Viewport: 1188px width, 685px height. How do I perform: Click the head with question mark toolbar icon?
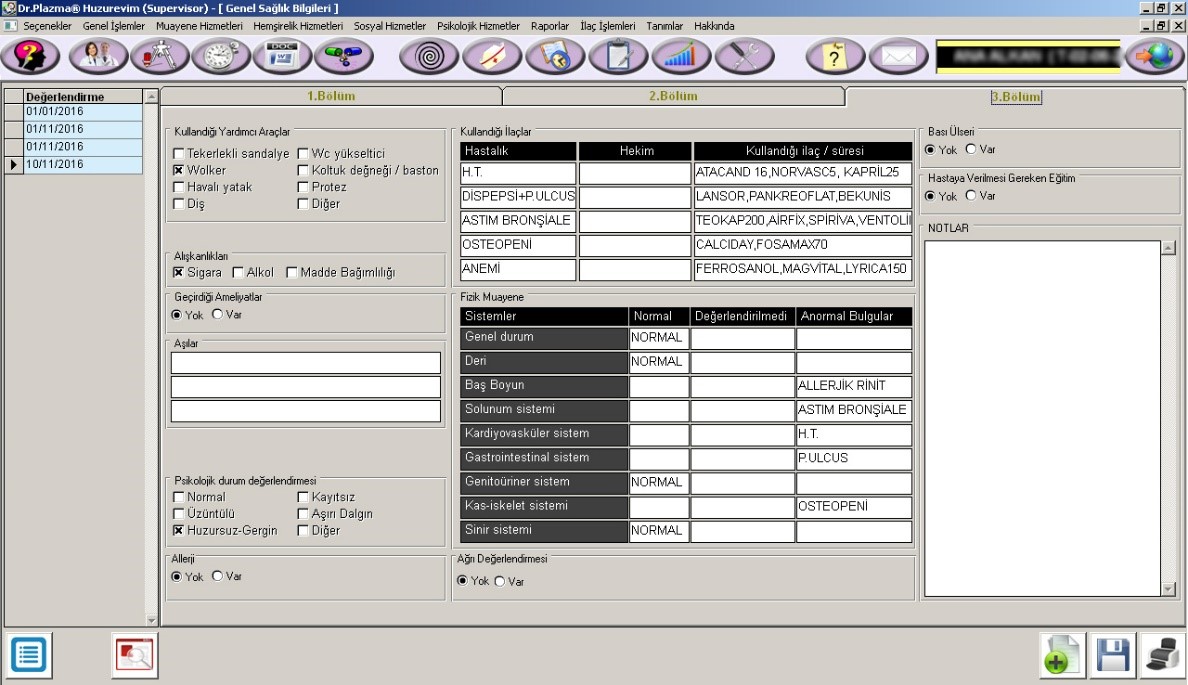[x=31, y=56]
